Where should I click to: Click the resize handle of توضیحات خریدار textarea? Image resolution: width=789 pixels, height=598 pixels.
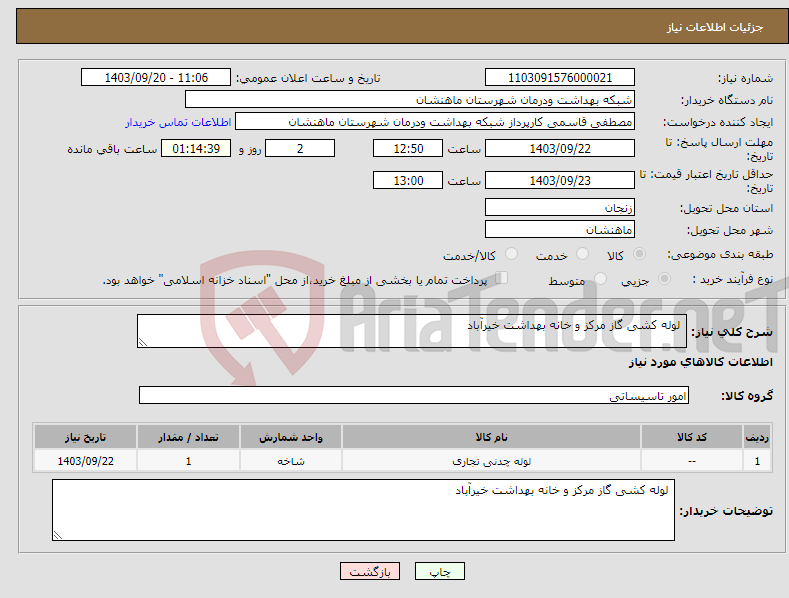tap(58, 536)
